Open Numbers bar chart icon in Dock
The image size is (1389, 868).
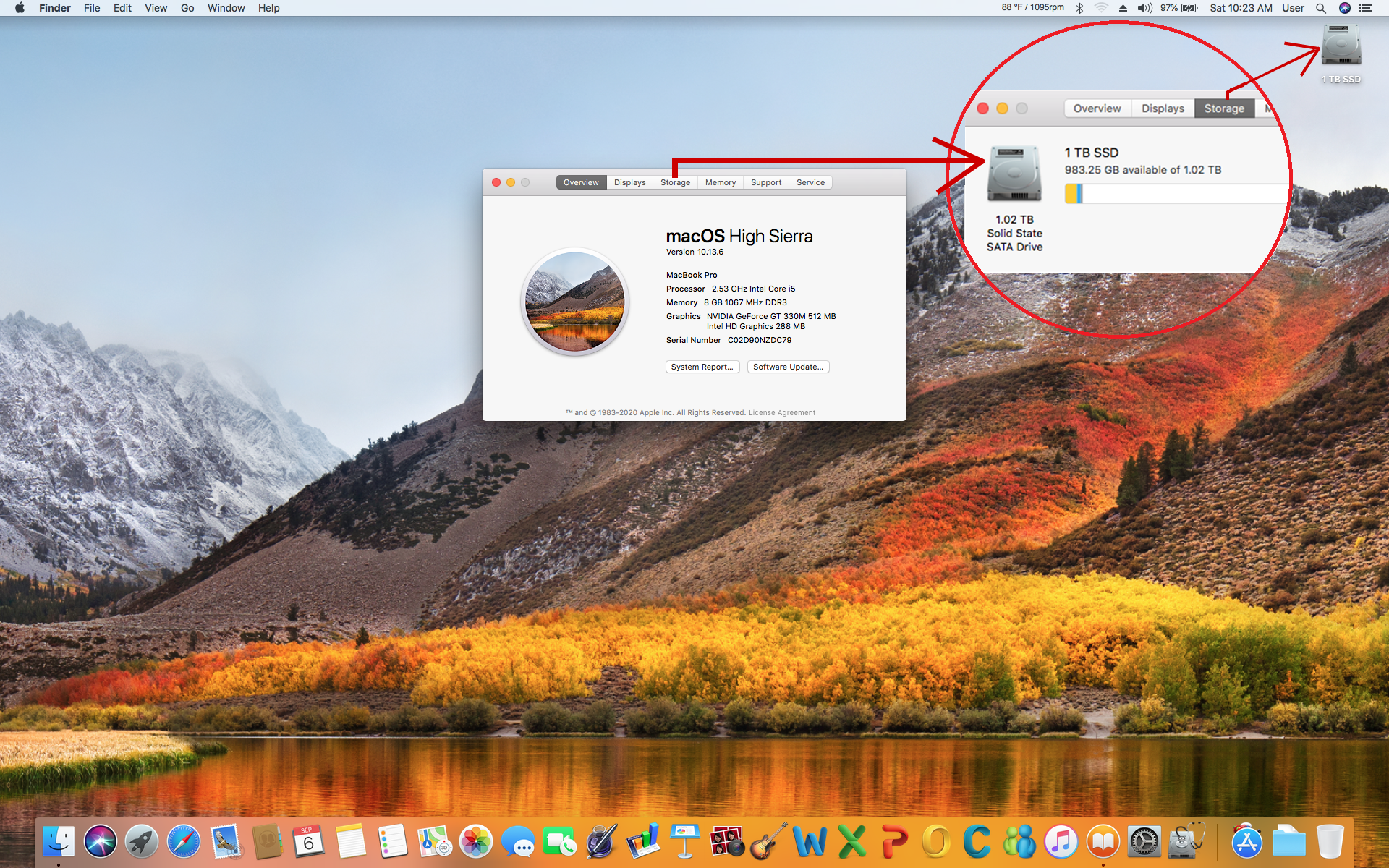pyautogui.click(x=643, y=842)
